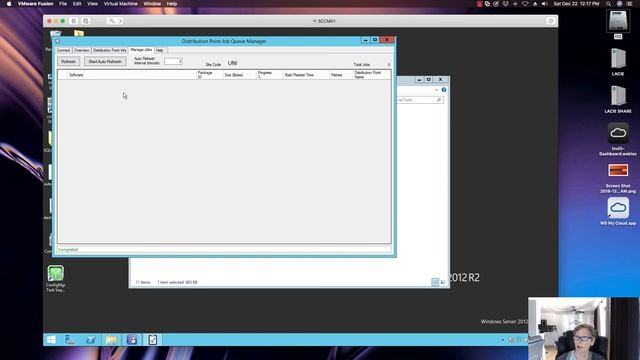
Task: Open the Edit menu
Action: [x=77, y=4]
